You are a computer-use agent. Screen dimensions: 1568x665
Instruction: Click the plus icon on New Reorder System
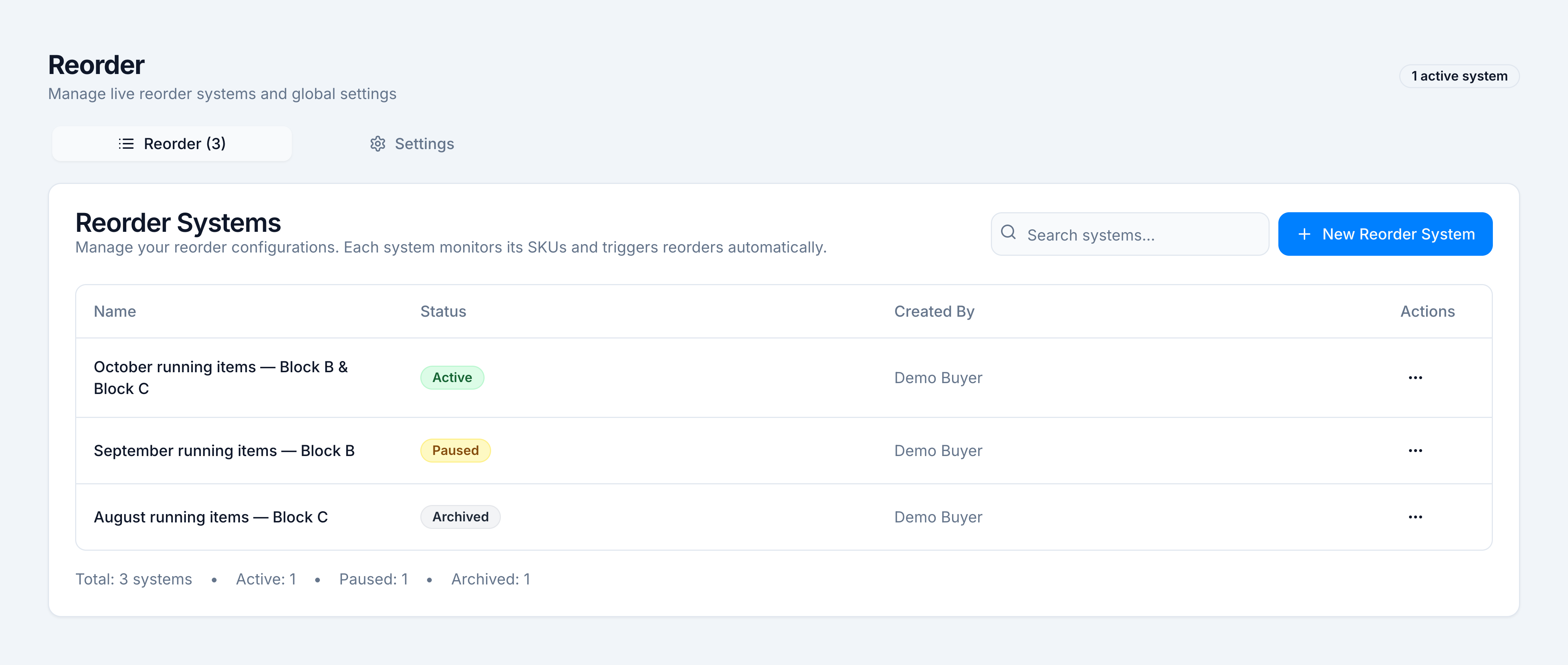[1304, 234]
